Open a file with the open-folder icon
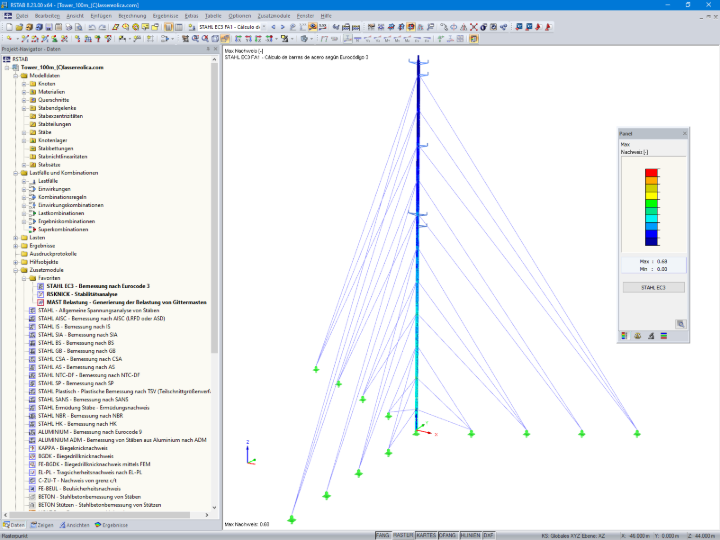Image resolution: width=720 pixels, height=540 pixels. (19, 27)
